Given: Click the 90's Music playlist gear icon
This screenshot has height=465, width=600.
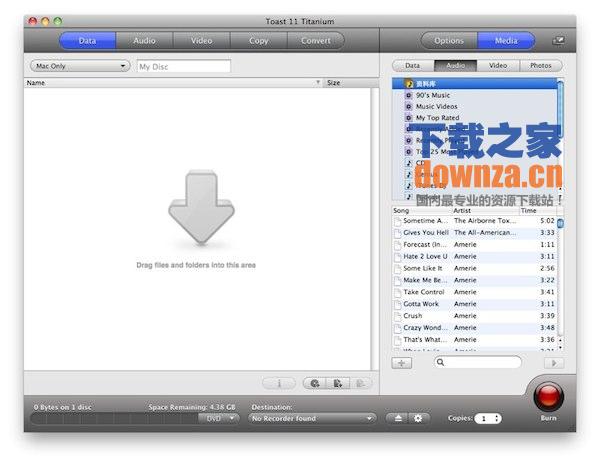Looking at the screenshot, I should click(408, 95).
